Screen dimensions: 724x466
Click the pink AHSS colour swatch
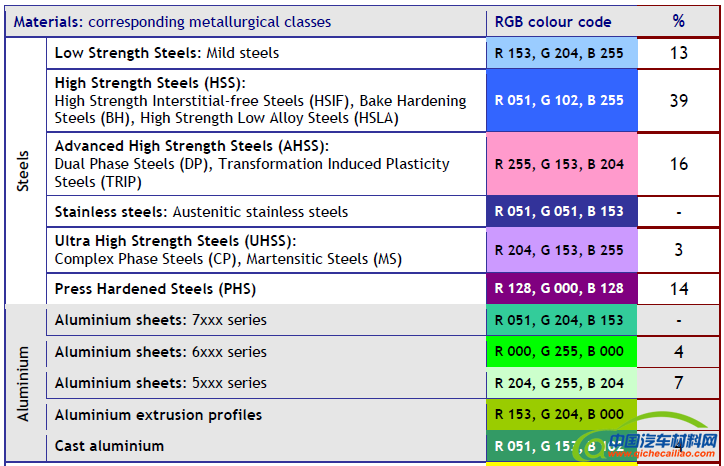tap(561, 164)
